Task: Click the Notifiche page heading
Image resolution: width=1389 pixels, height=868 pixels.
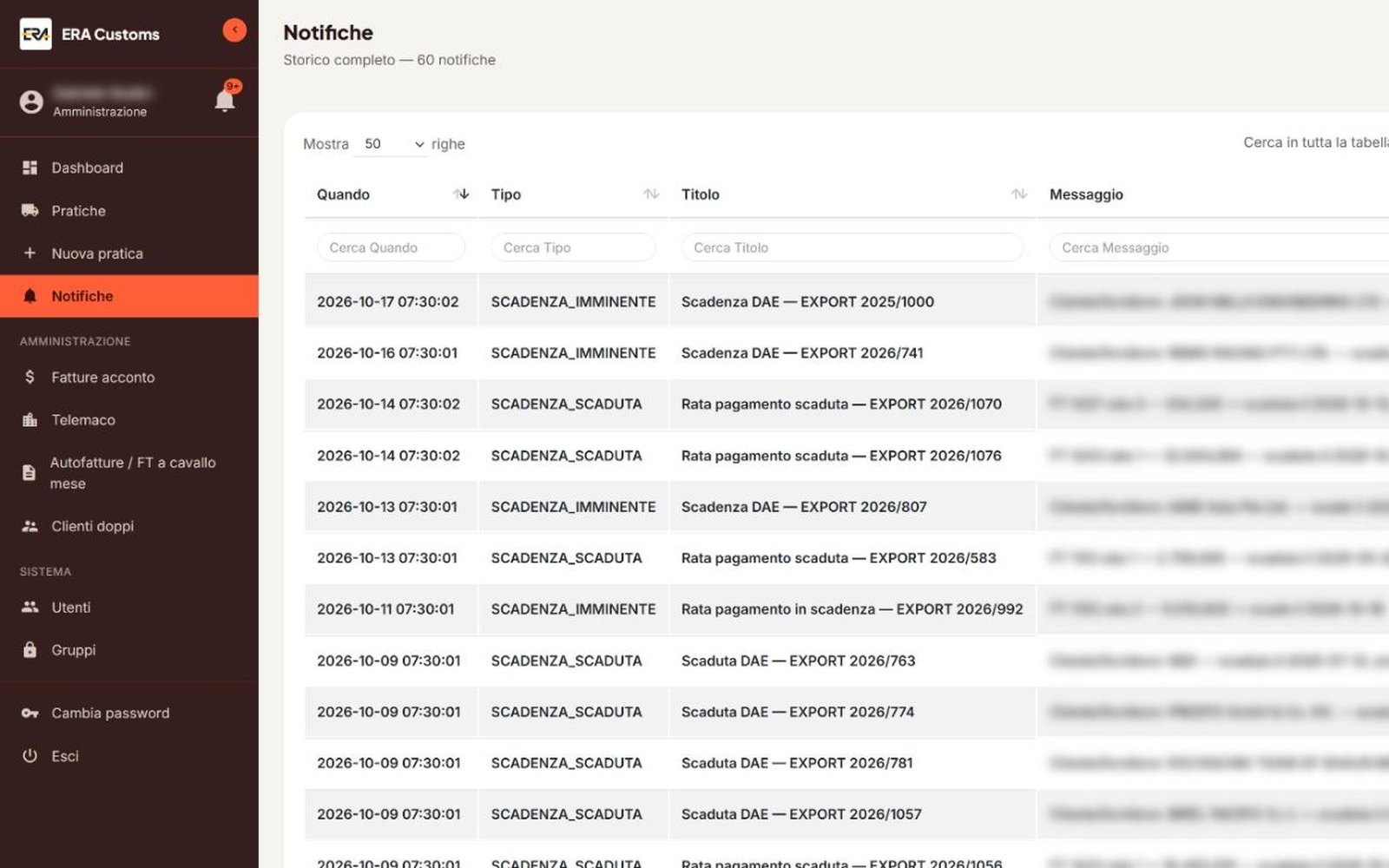Action: tap(328, 32)
